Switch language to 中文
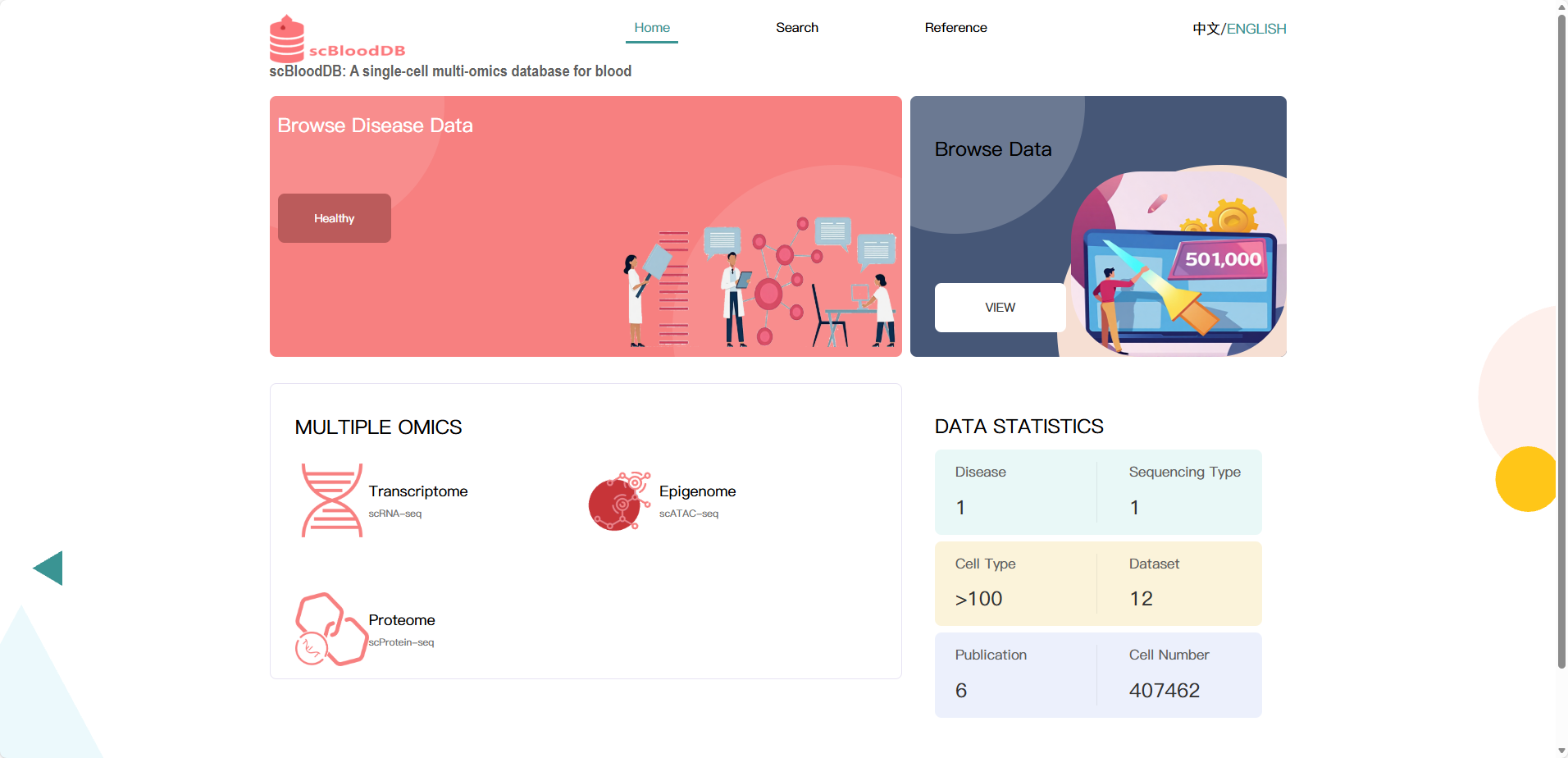This screenshot has width=1568, height=758. 1205,28
